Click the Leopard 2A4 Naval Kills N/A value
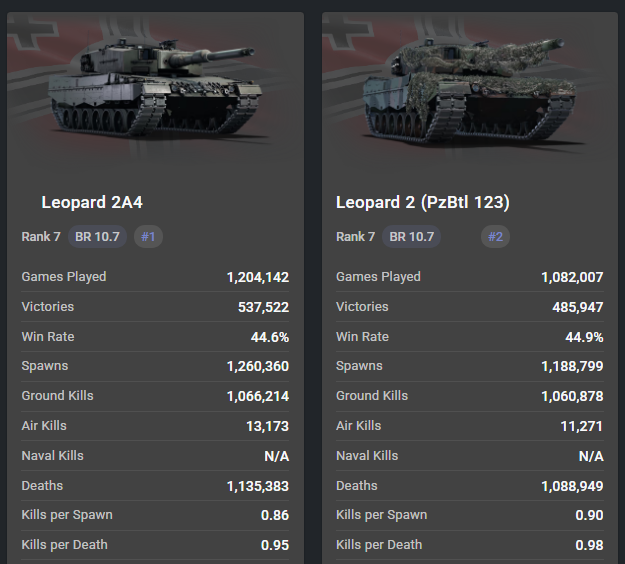625x564 pixels. click(x=276, y=456)
